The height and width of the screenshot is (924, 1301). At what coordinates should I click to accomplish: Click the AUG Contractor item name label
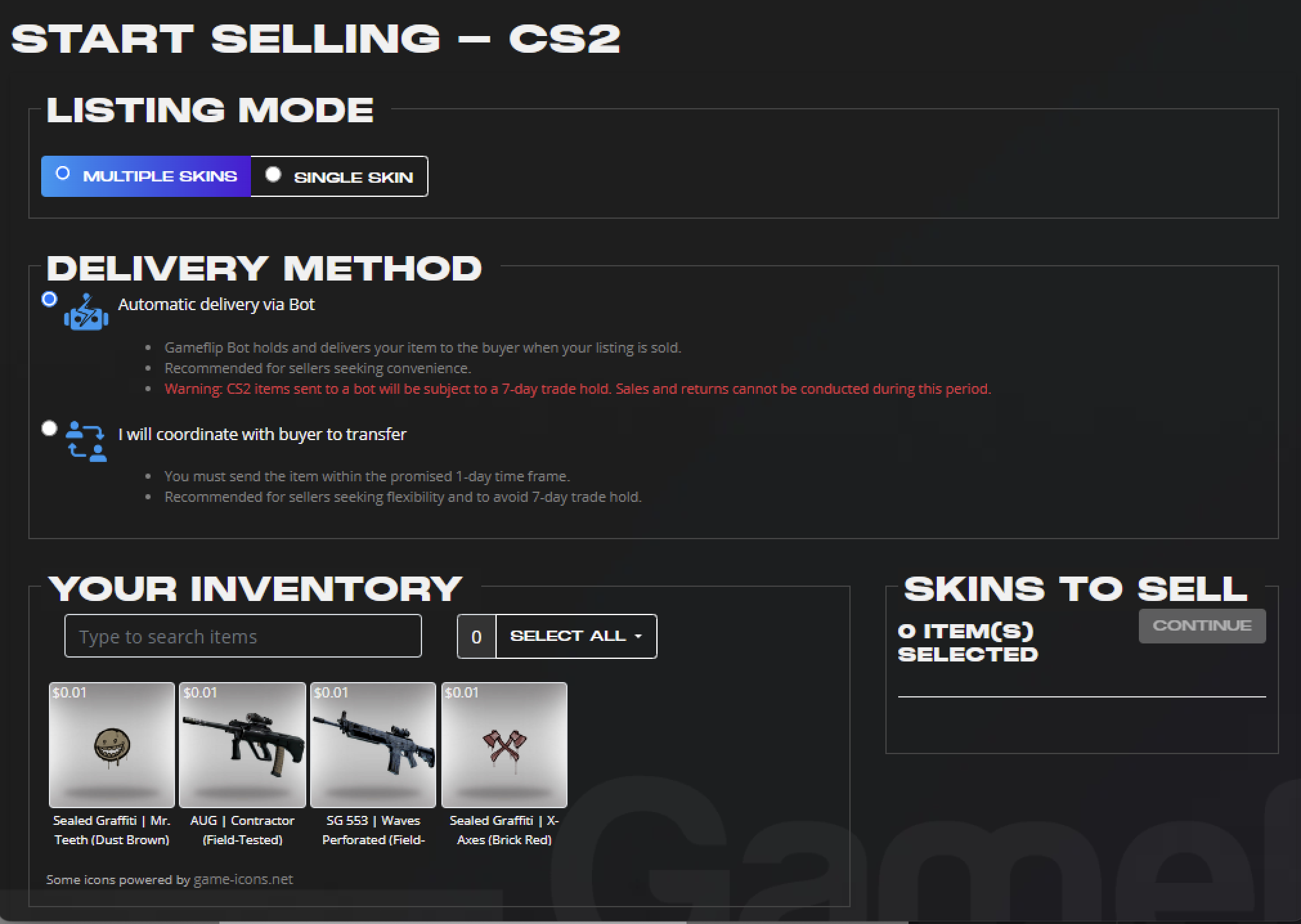pos(243,830)
